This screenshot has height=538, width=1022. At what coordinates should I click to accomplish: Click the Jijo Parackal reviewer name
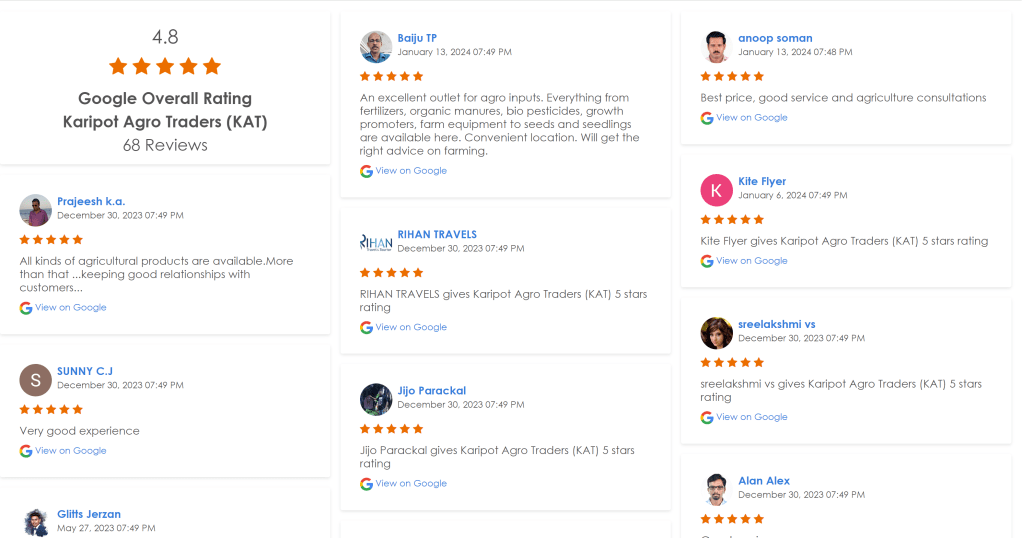tap(431, 390)
